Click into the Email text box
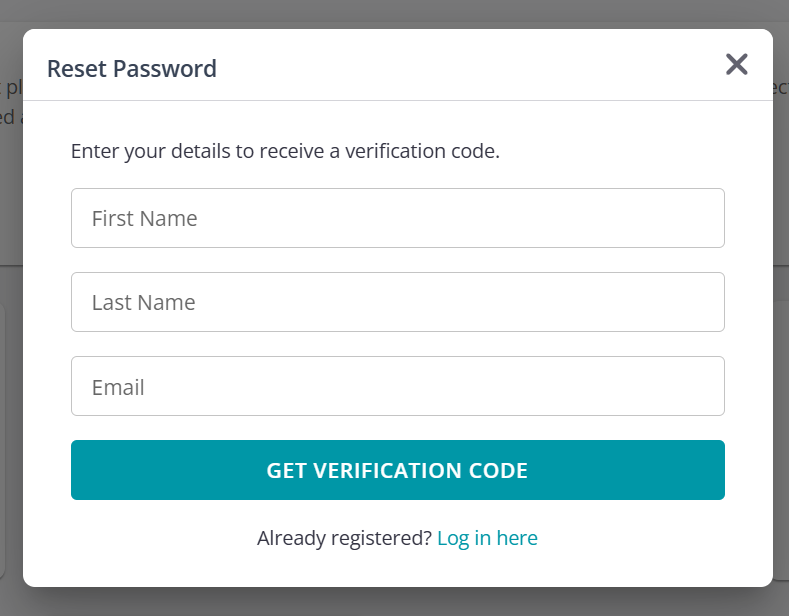Screen dimensions: 789x616 [397, 386]
